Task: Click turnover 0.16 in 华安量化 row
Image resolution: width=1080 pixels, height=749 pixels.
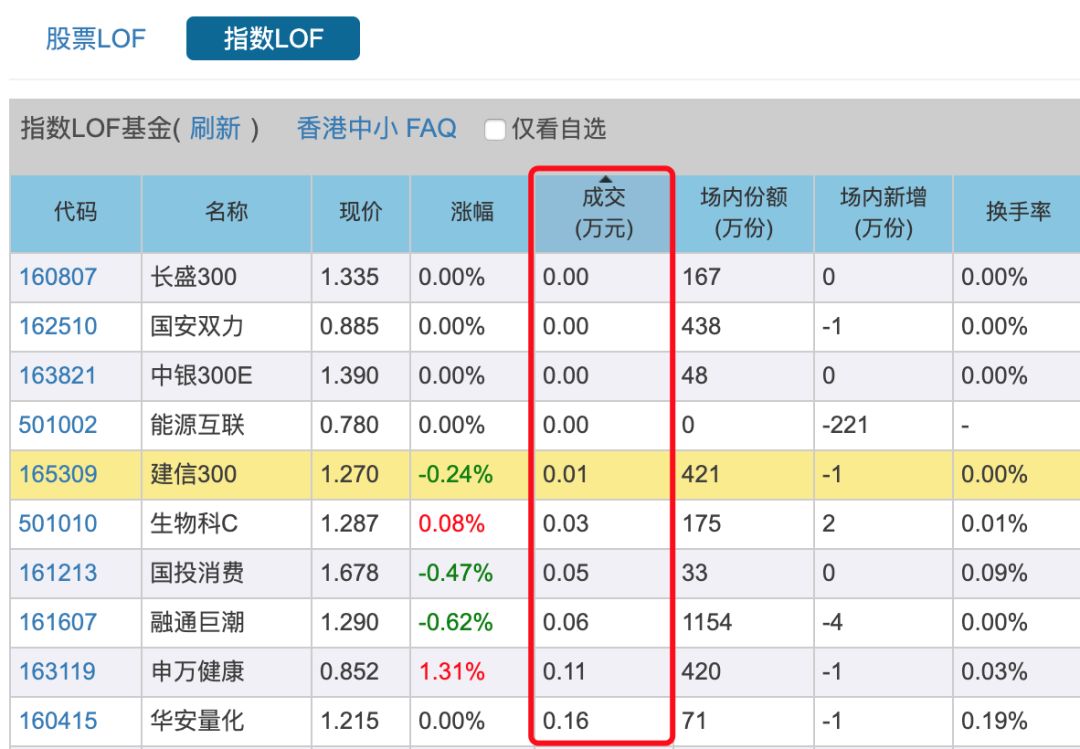Action: pos(565,721)
